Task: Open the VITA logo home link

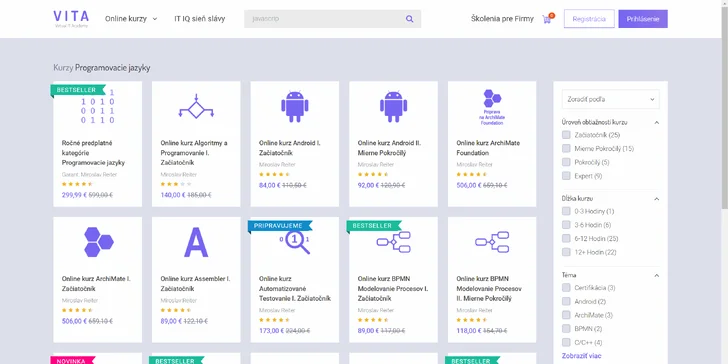Action: 71,19
